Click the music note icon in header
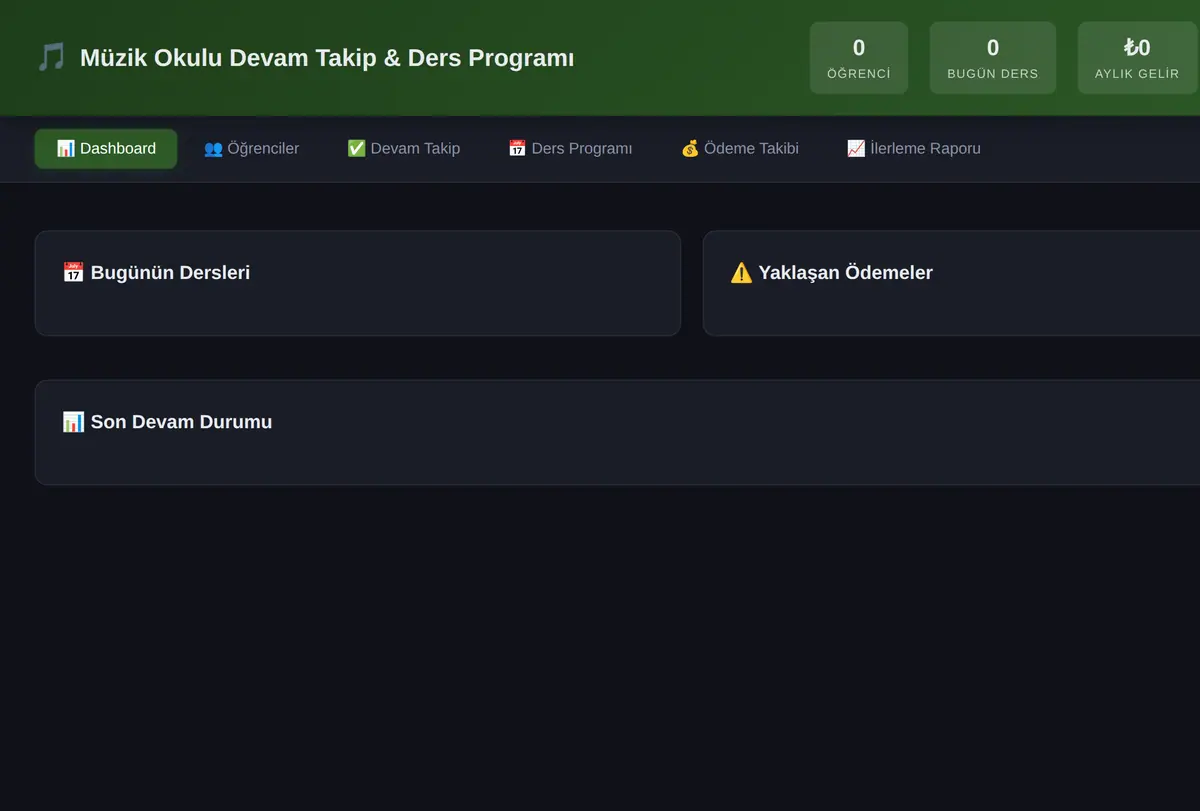The height and width of the screenshot is (811, 1200). coord(51,57)
